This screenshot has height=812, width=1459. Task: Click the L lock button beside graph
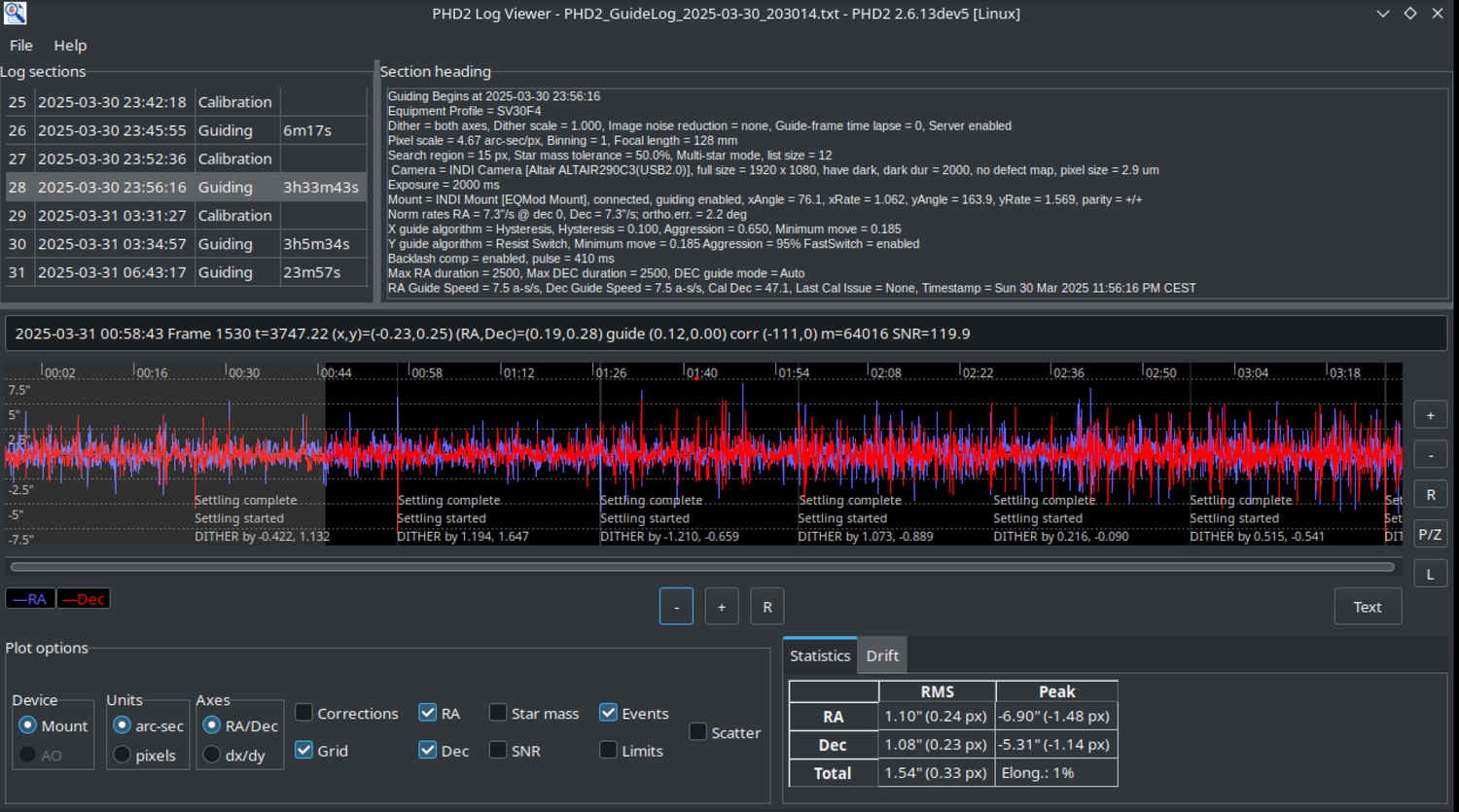click(x=1430, y=574)
